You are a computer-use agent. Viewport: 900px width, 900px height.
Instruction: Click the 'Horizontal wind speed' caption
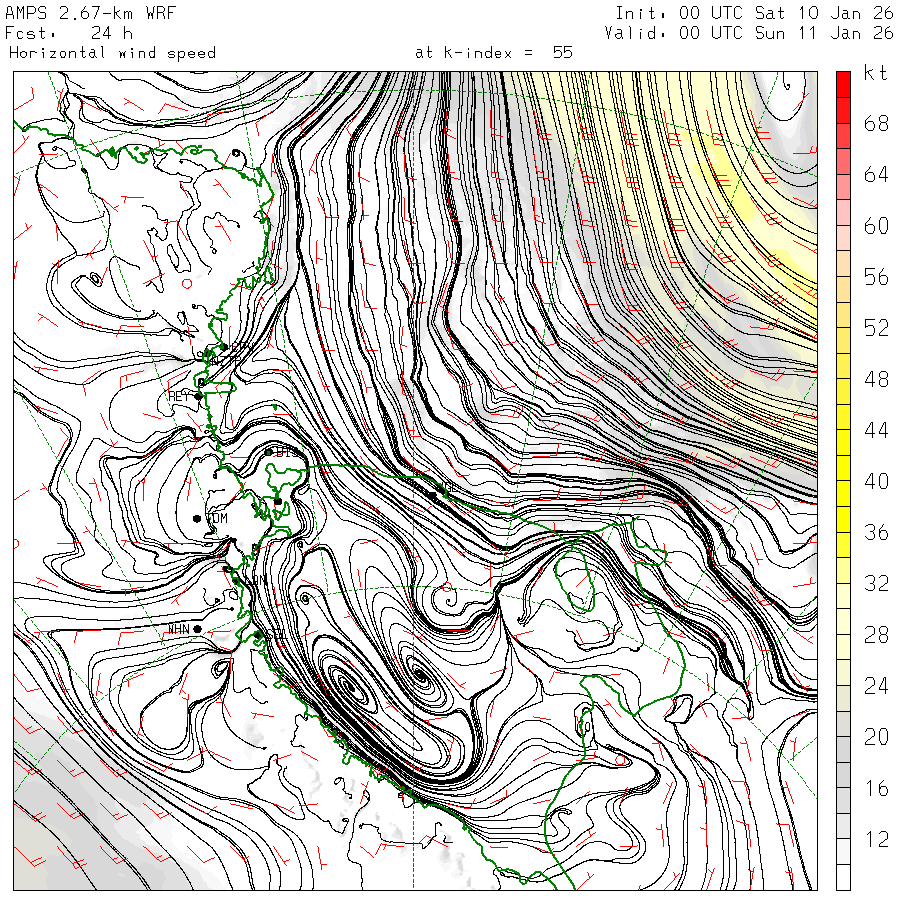tap(112, 53)
